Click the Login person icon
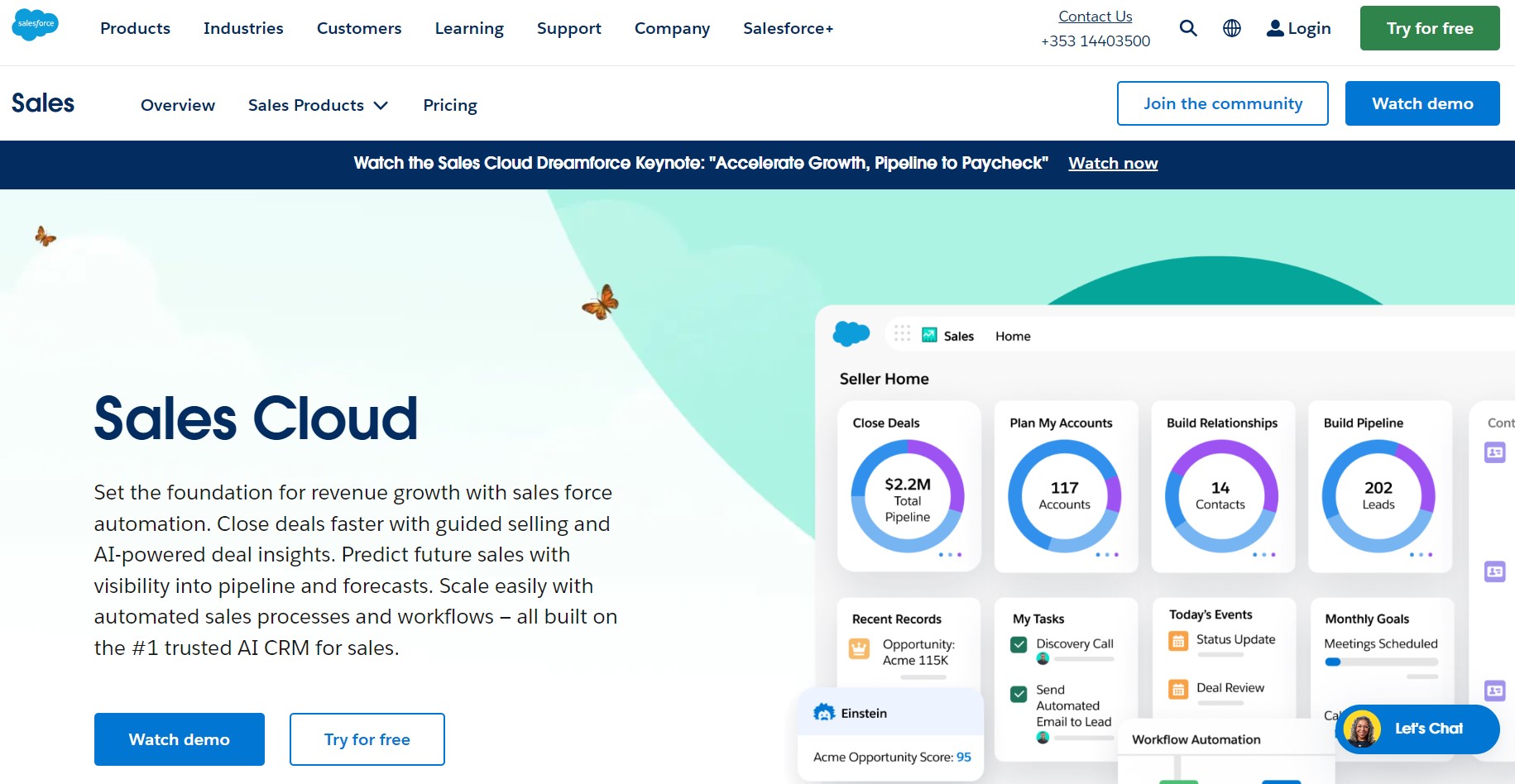Image resolution: width=1515 pixels, height=784 pixels. (x=1275, y=28)
